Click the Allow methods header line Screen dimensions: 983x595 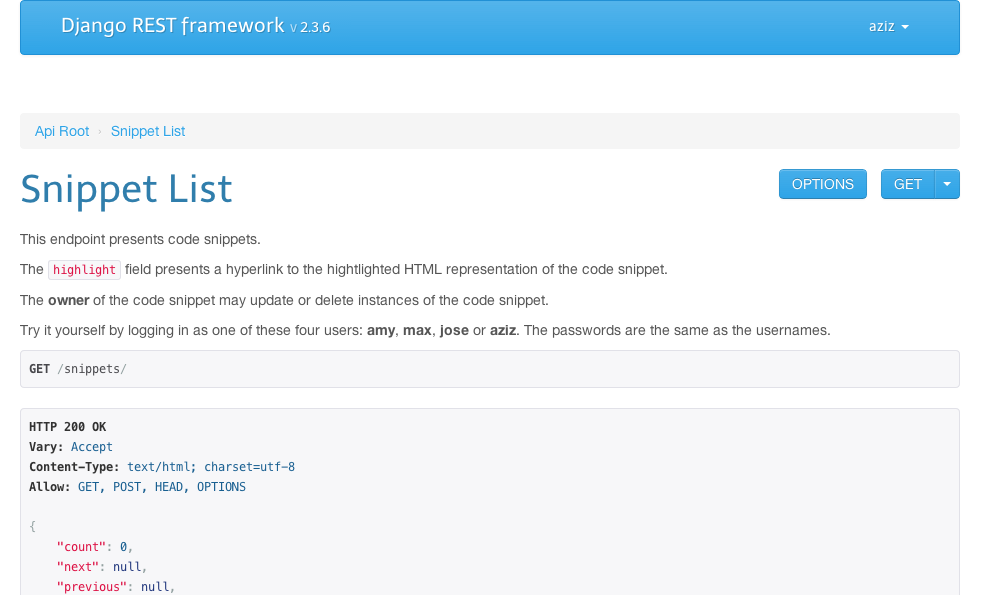pyautogui.click(x=137, y=487)
